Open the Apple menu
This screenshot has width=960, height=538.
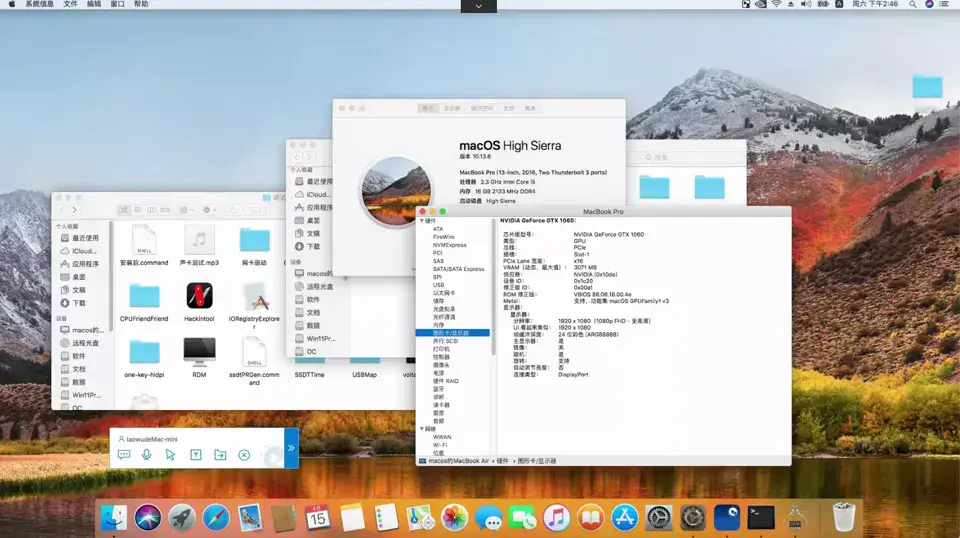point(11,4)
